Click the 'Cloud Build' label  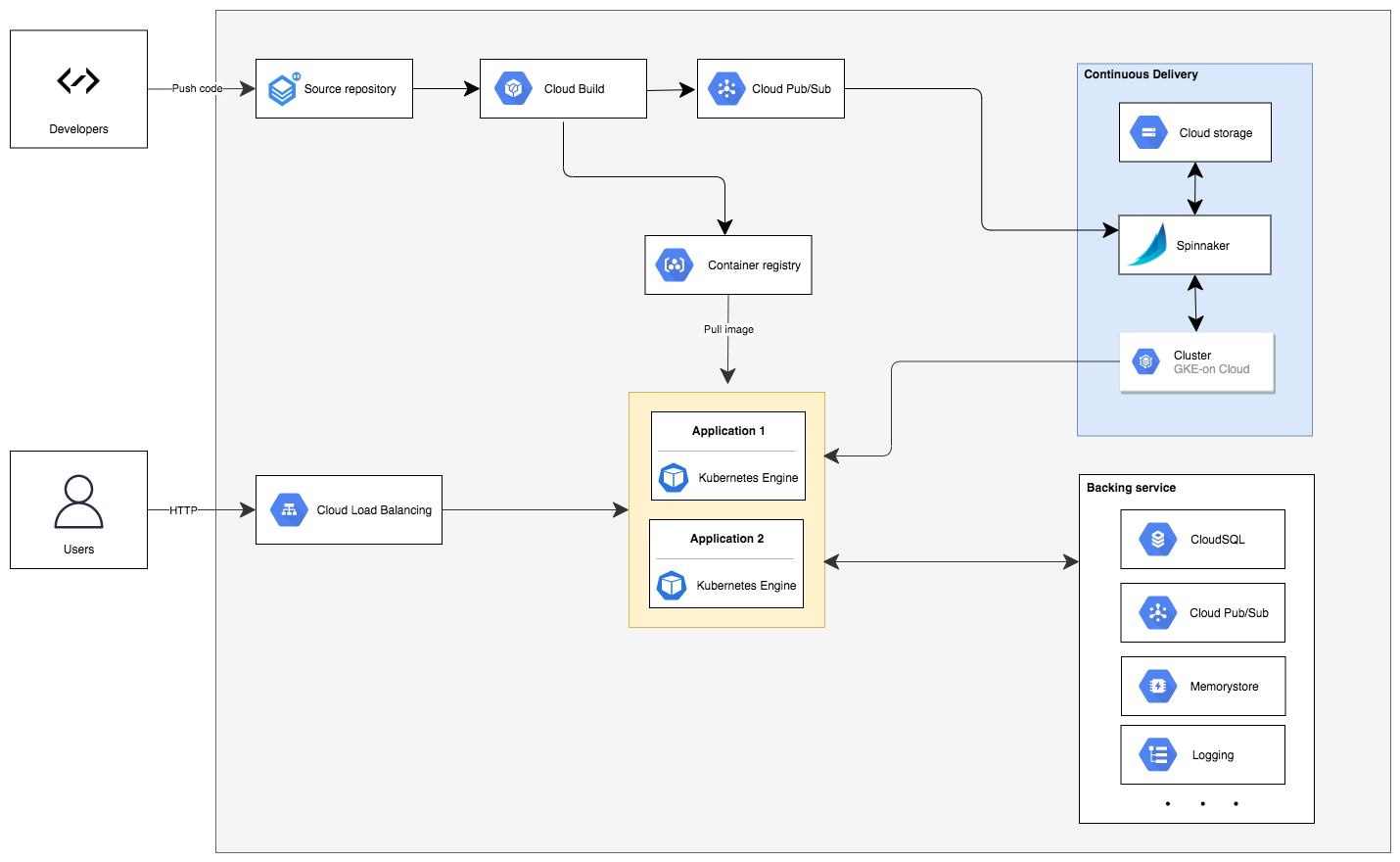[x=574, y=89]
